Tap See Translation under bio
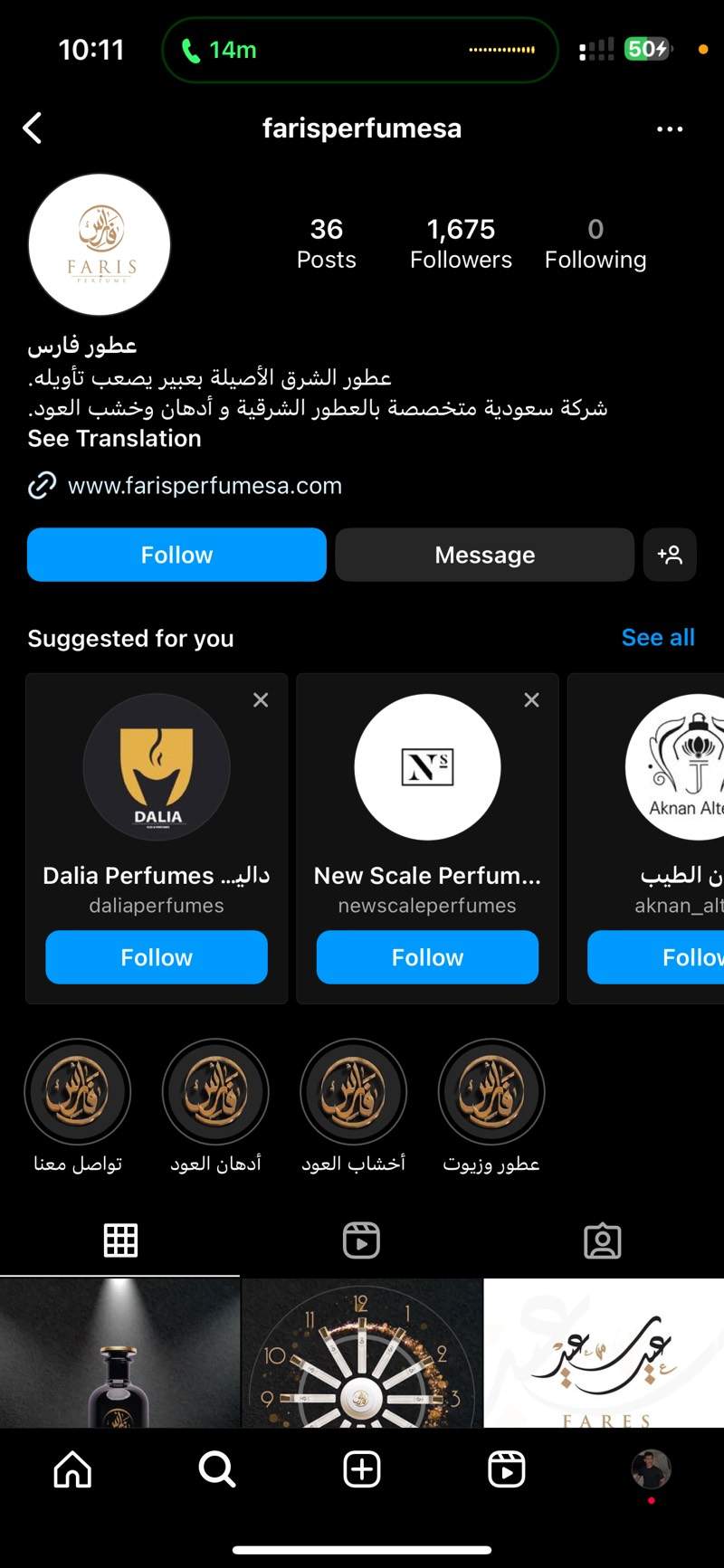This screenshot has width=724, height=1568. pyautogui.click(x=115, y=439)
